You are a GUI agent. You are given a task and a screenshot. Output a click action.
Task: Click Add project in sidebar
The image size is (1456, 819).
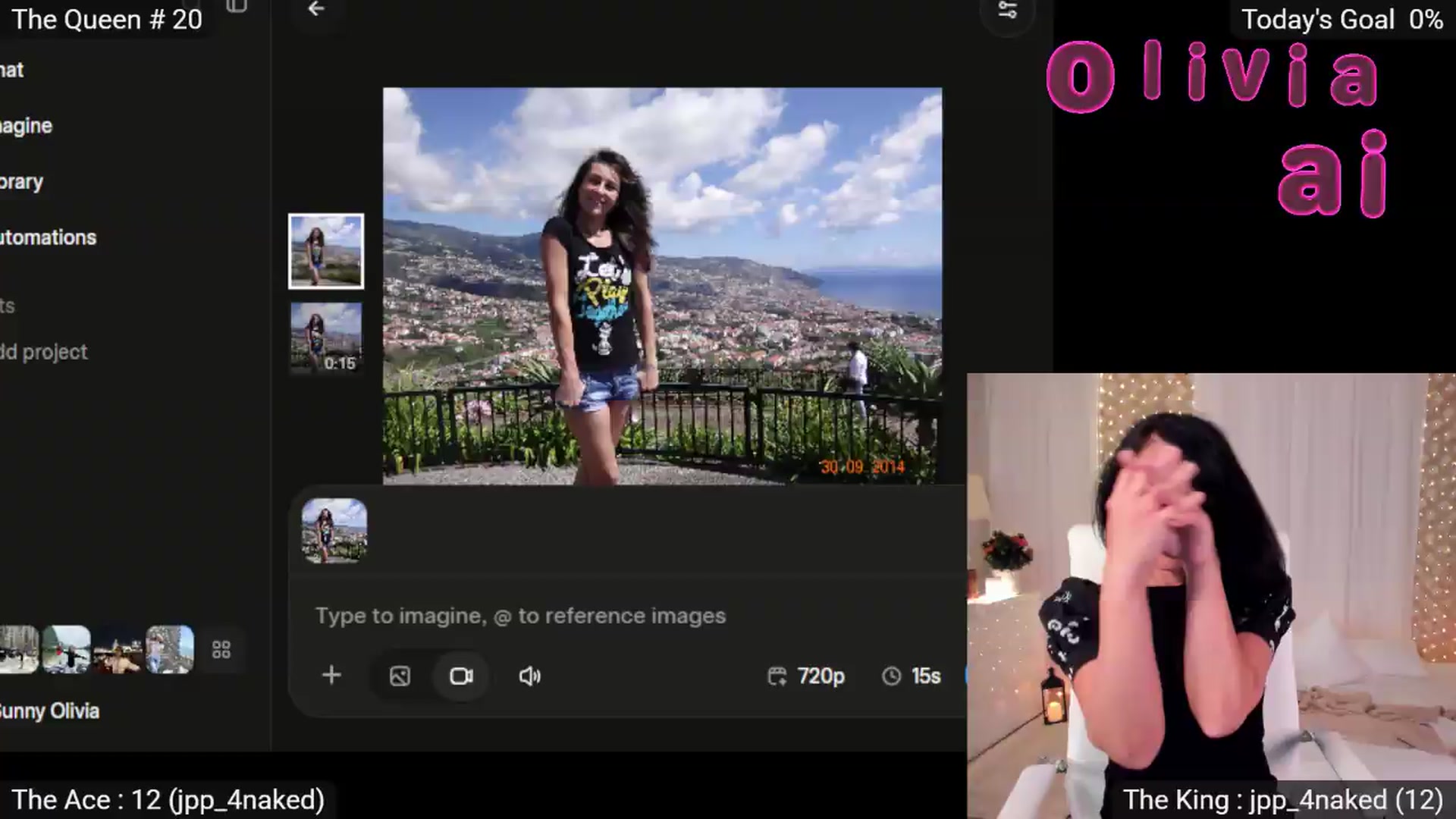point(43,352)
